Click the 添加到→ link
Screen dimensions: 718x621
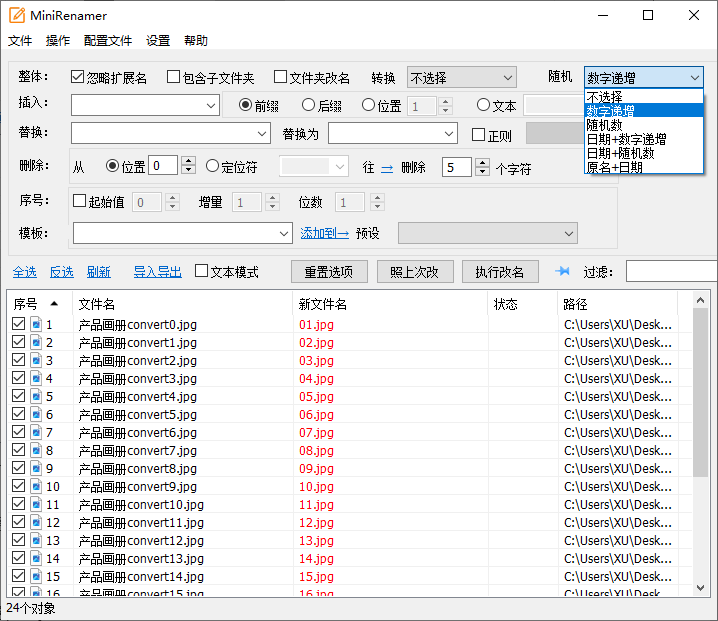[325, 233]
